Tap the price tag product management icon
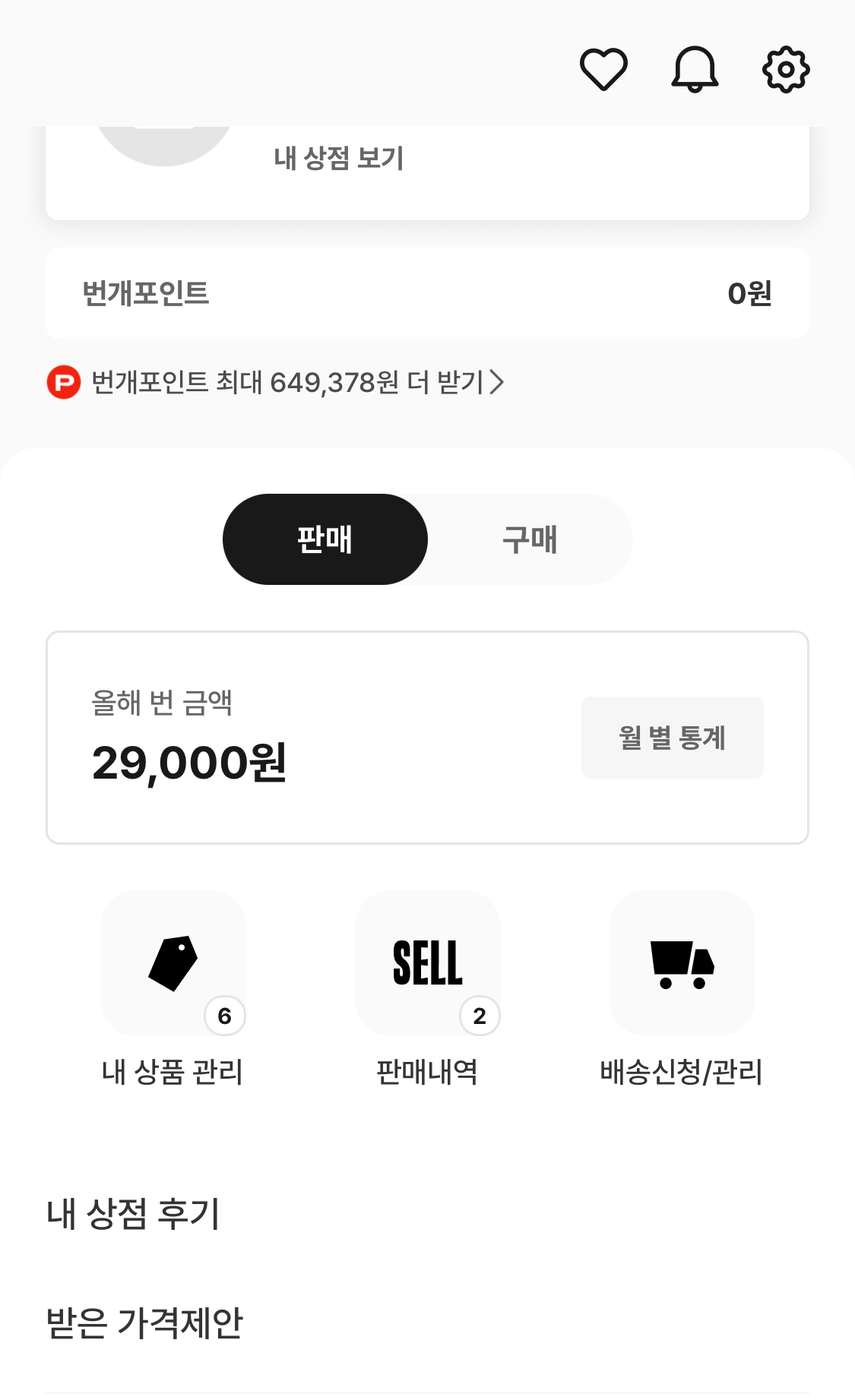Image resolution: width=855 pixels, height=1400 pixels. click(x=173, y=962)
